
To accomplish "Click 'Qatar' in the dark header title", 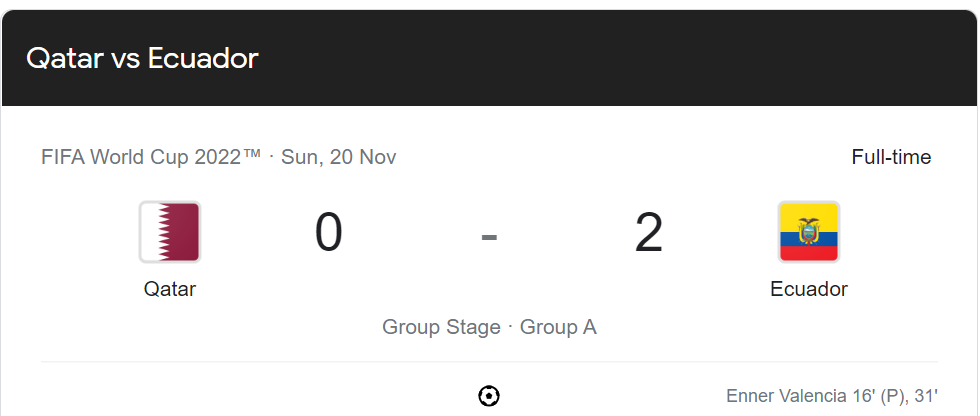I will pyautogui.click(x=64, y=58).
